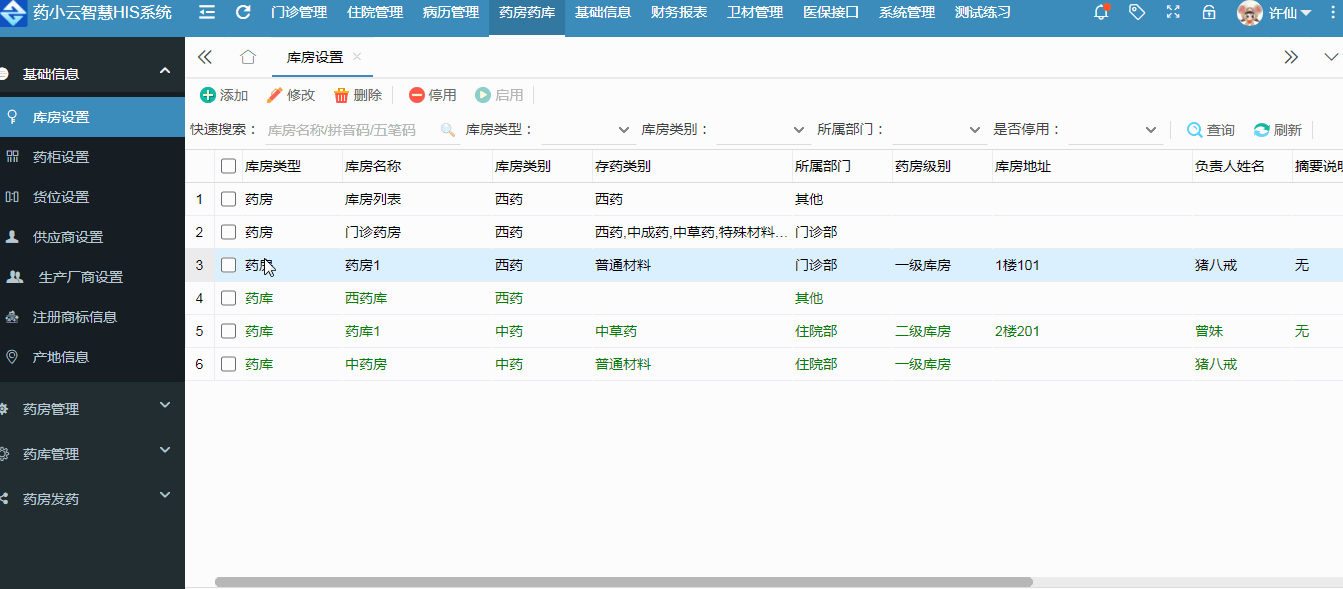Screen dimensions: 1343x589
Task: Open notifications bell icon
Action: tap(1102, 12)
